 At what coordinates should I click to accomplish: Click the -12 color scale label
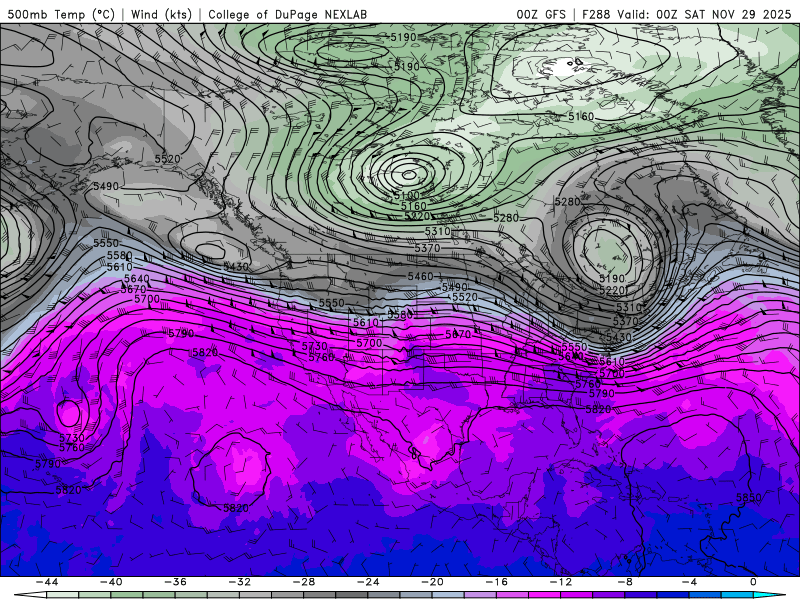561,582
